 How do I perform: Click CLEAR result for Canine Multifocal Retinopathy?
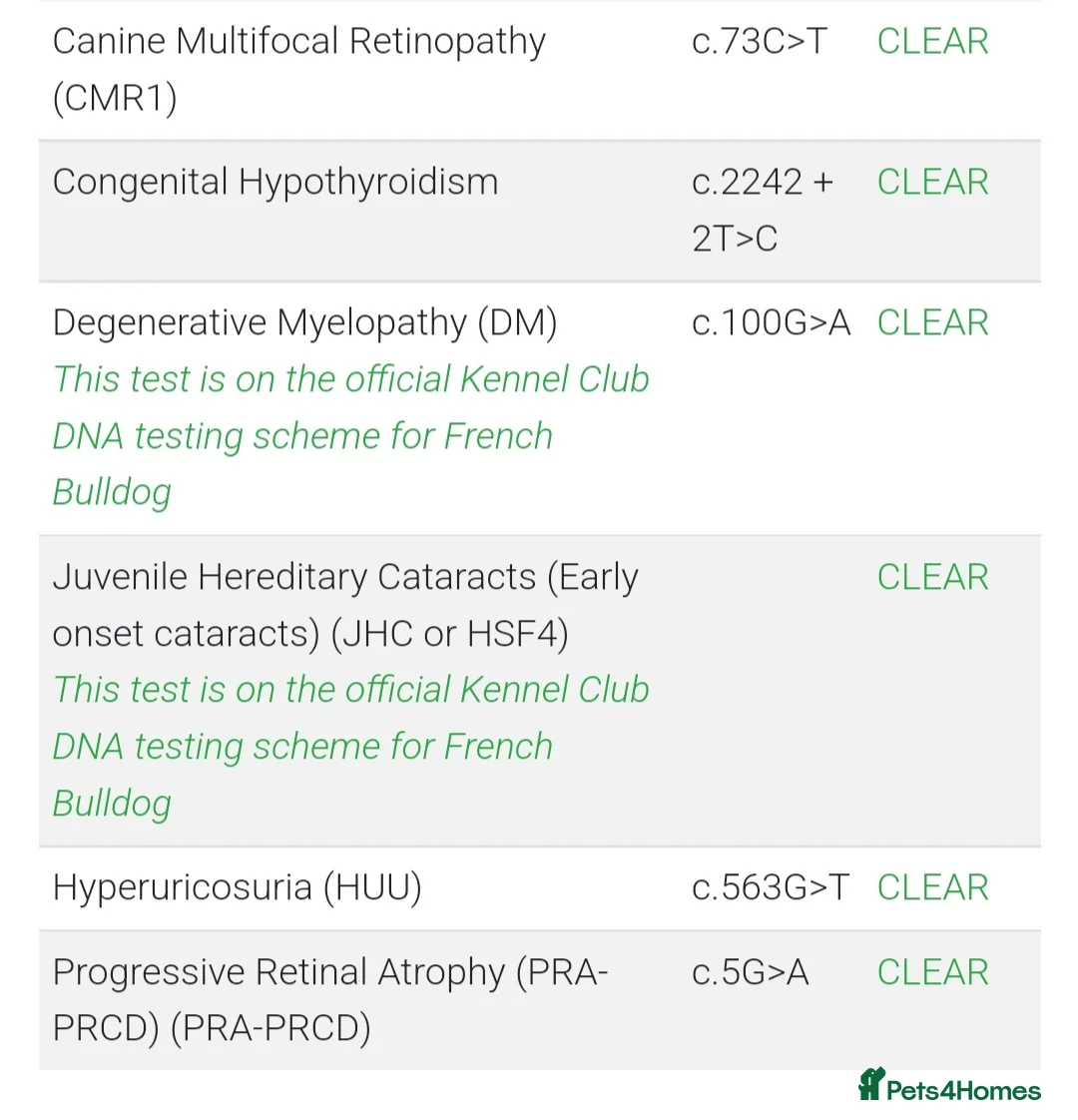coord(932,41)
